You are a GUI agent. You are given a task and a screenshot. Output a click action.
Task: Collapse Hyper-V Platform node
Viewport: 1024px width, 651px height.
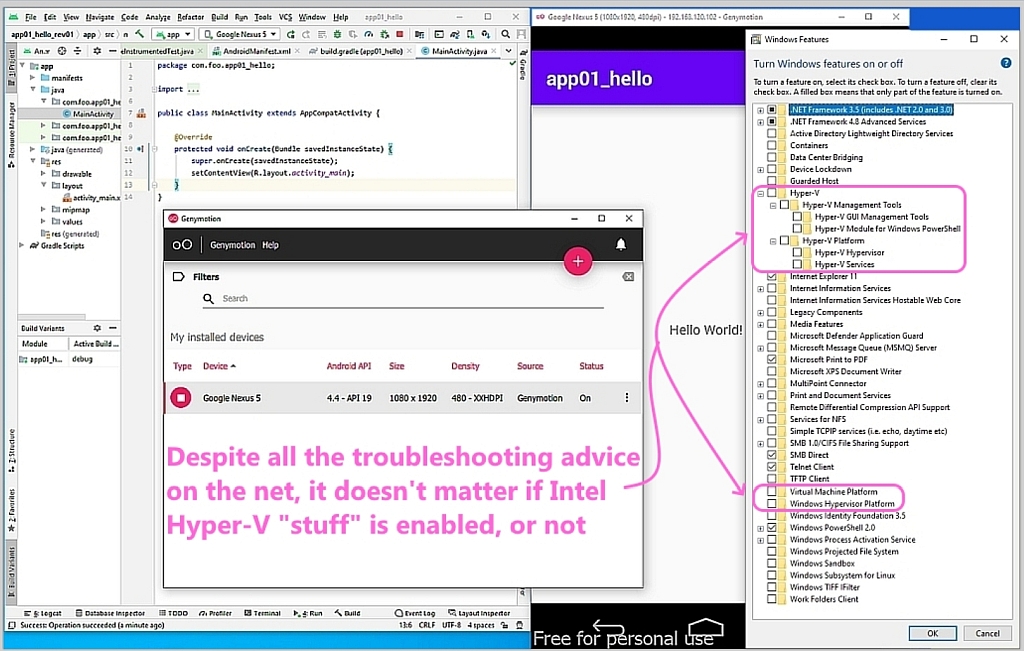coord(773,241)
